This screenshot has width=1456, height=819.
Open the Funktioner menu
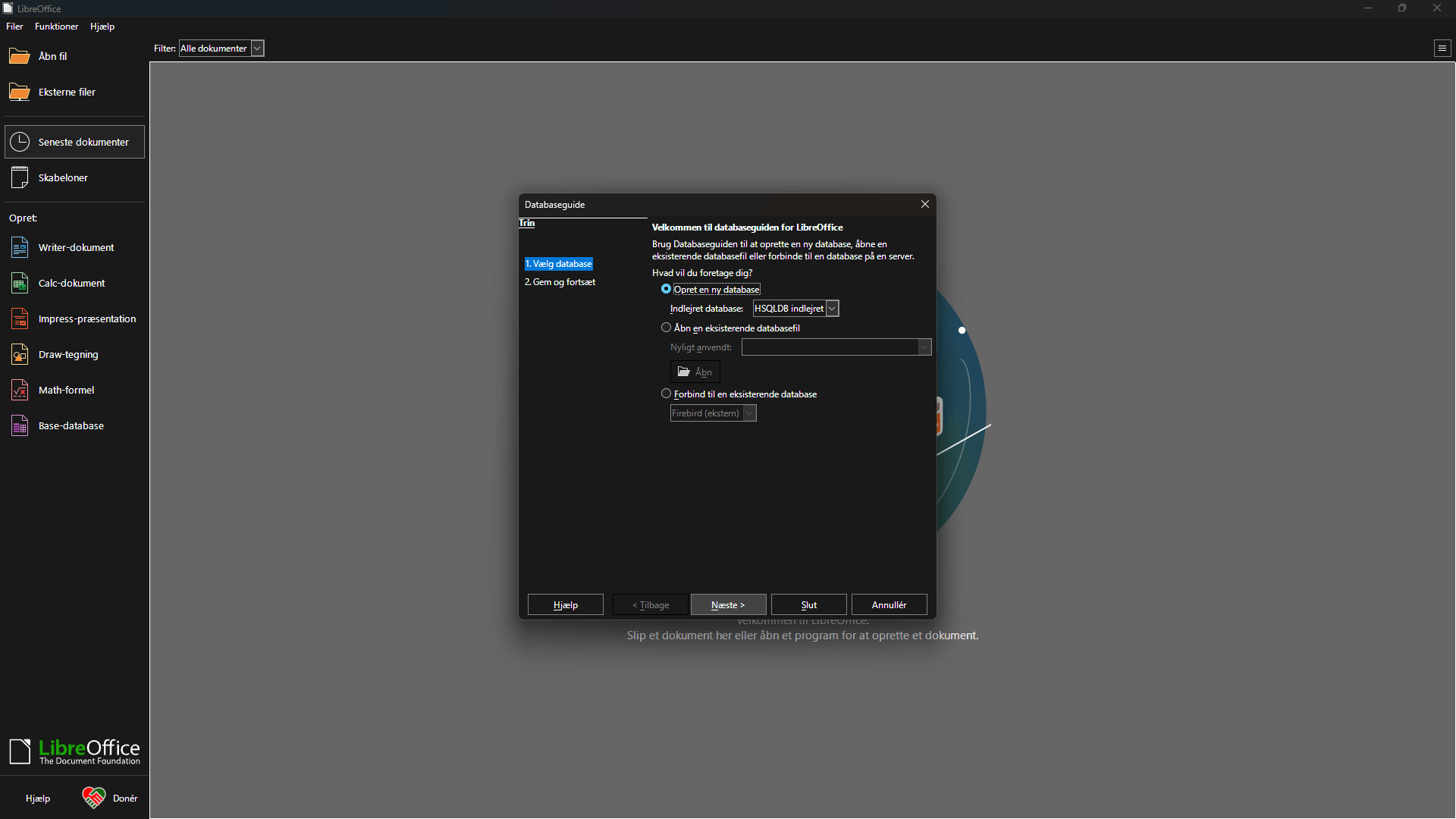click(56, 27)
